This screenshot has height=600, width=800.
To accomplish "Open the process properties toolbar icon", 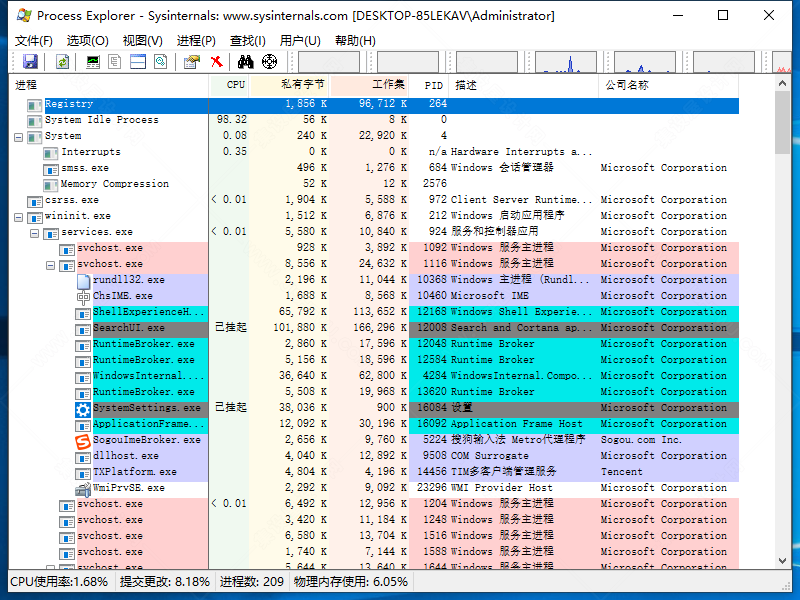I will pos(192,62).
